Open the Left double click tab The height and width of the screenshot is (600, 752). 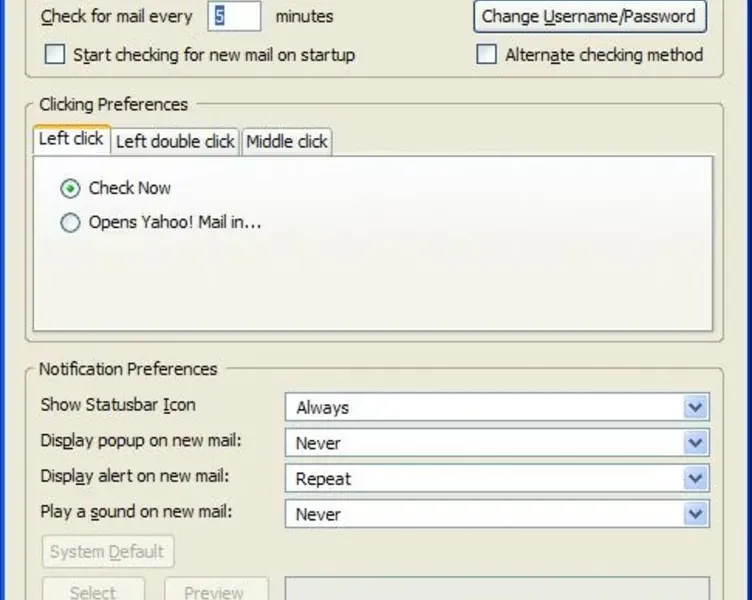pos(175,142)
